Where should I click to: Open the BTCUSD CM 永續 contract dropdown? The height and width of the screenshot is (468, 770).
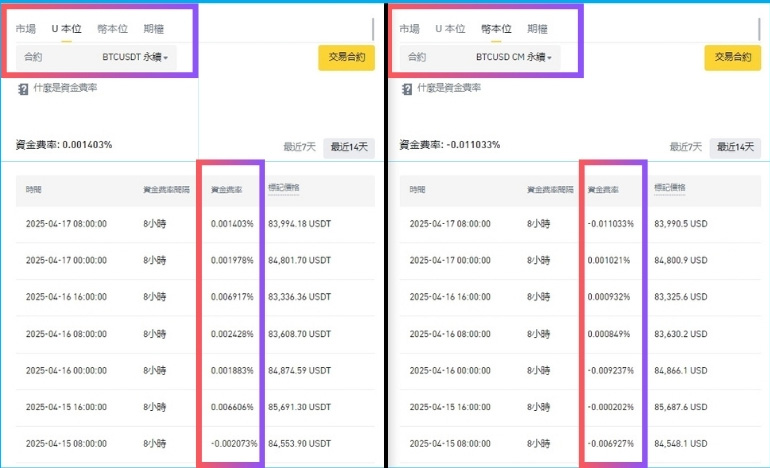pos(517,58)
